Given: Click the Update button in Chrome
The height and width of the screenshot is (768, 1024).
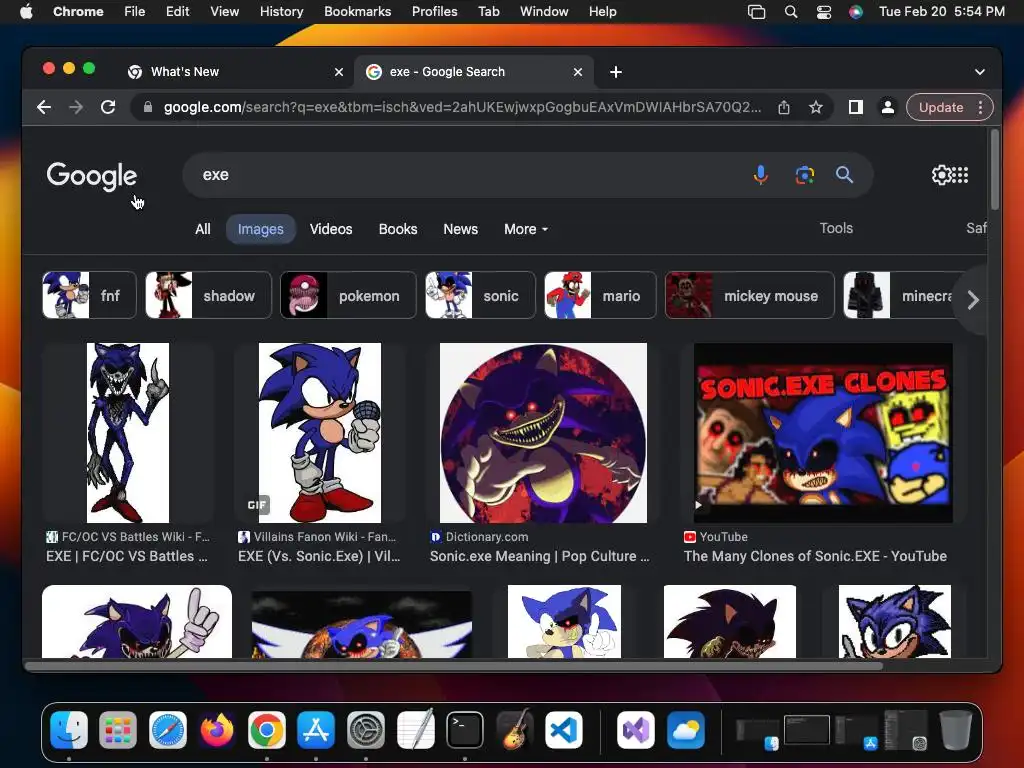Looking at the screenshot, I should [x=941, y=107].
